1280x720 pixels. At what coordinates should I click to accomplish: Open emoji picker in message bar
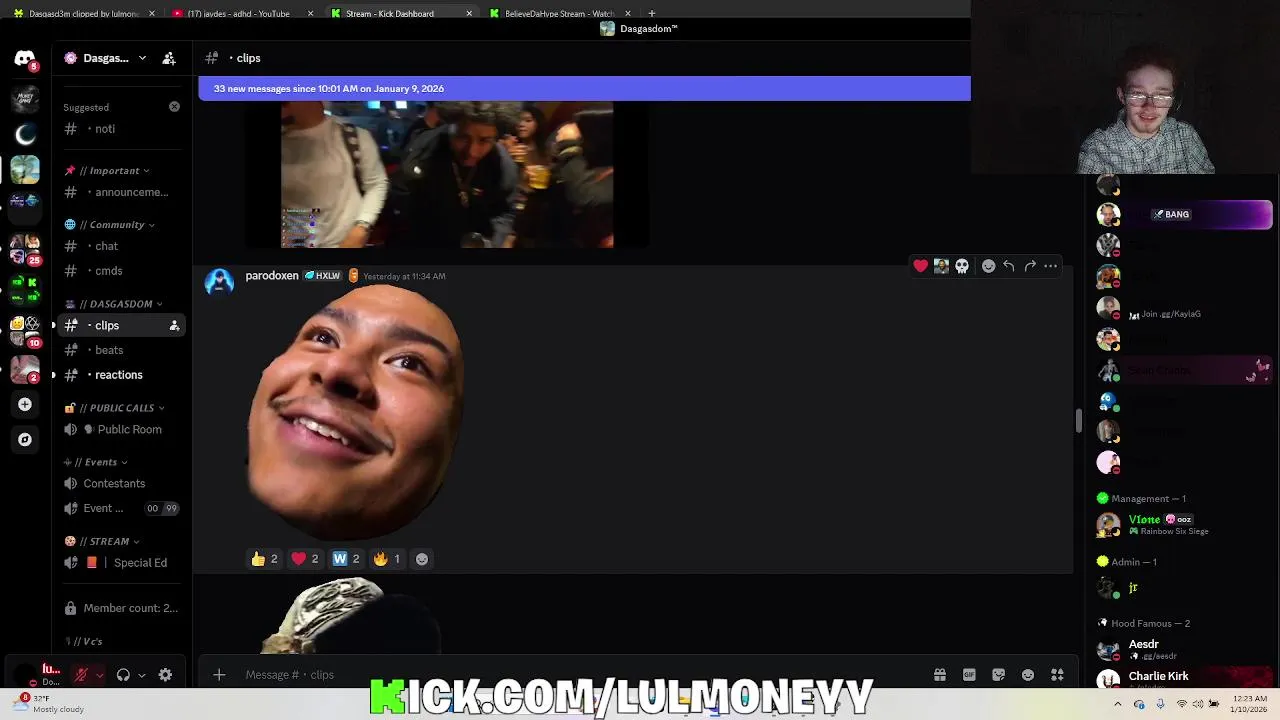1028,675
